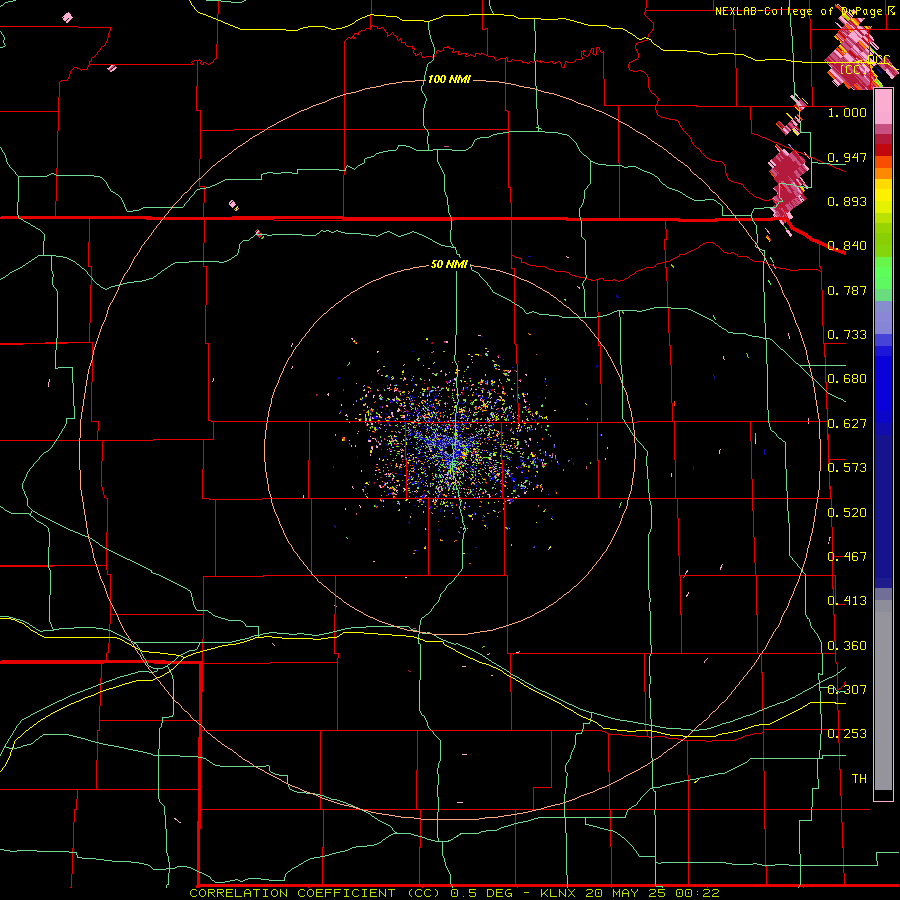
Task: Click the 50 NMI range ring label
Action: (449, 264)
